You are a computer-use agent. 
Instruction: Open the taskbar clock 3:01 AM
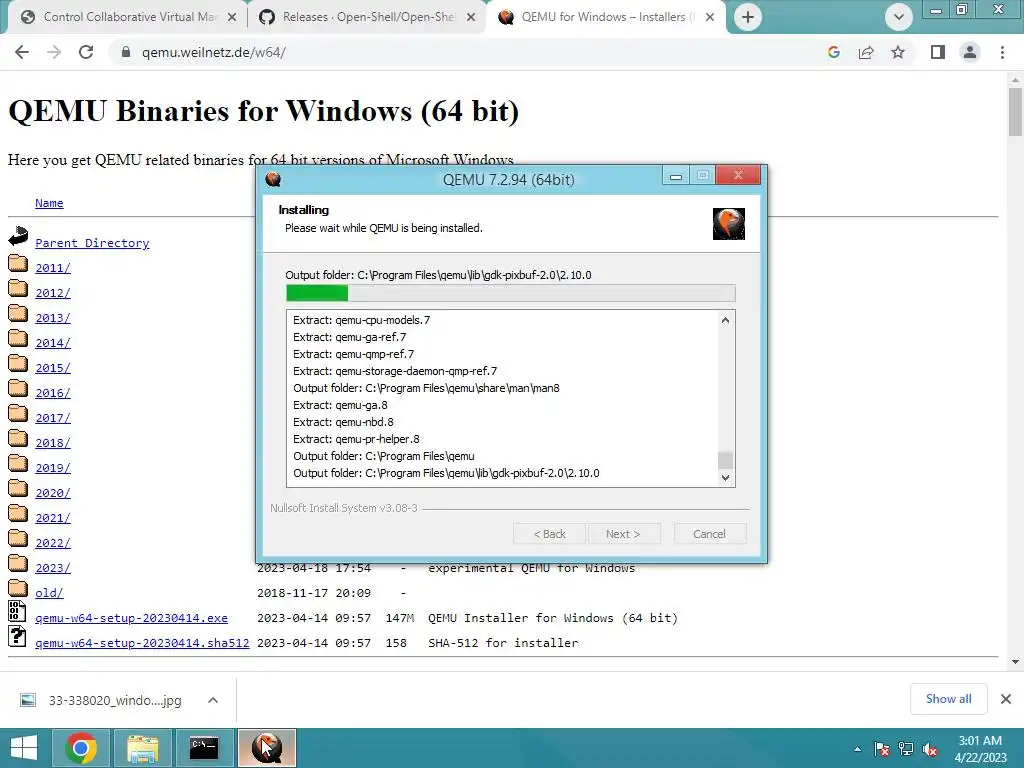[x=980, y=749]
